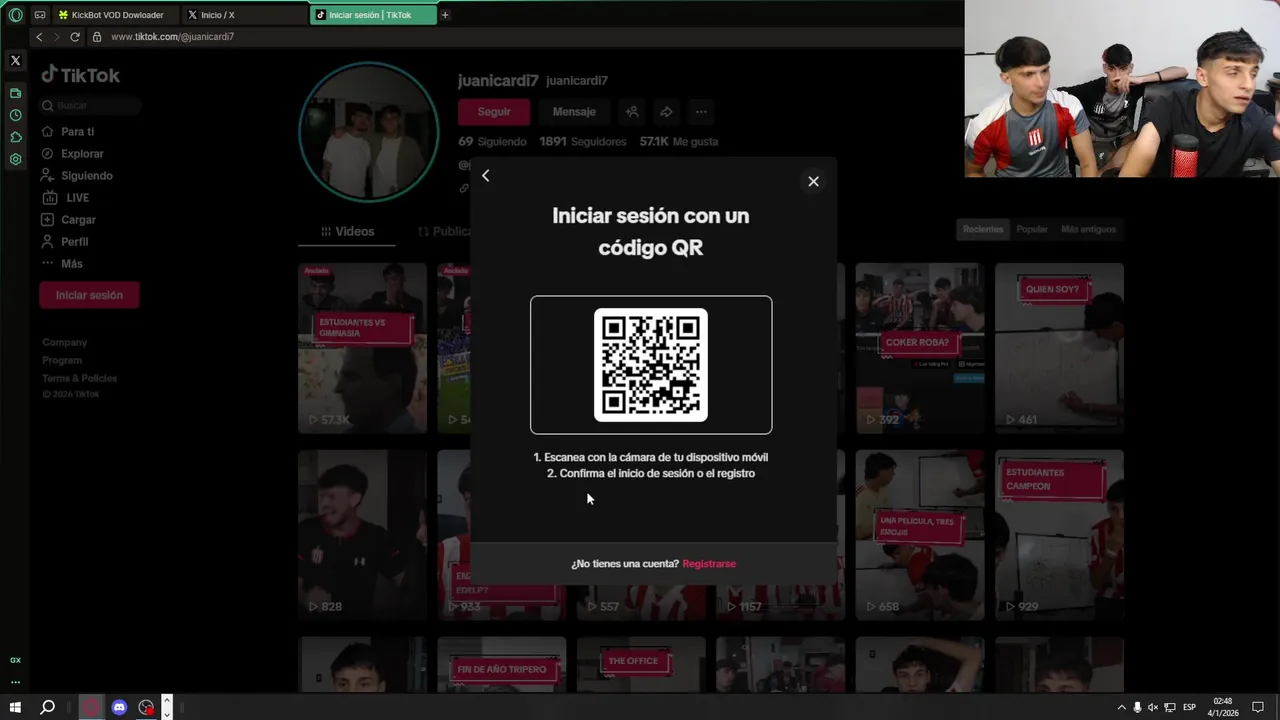Open the profile three-dot options
The image size is (1280, 720).
(701, 112)
